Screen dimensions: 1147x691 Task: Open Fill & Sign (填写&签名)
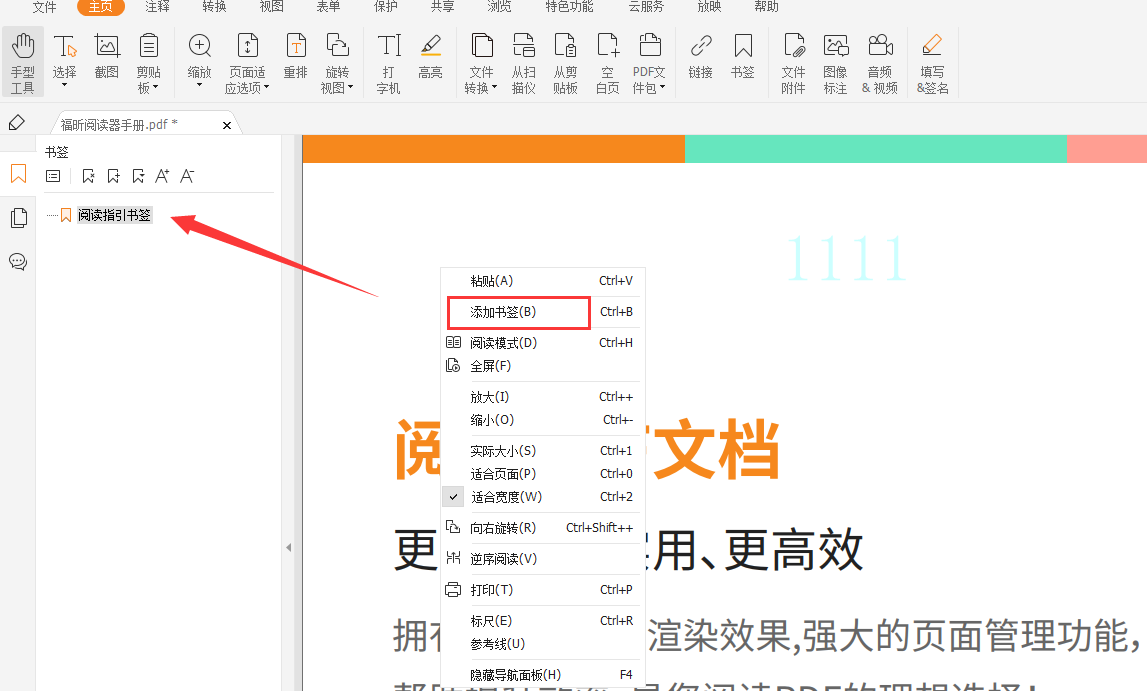(x=932, y=60)
